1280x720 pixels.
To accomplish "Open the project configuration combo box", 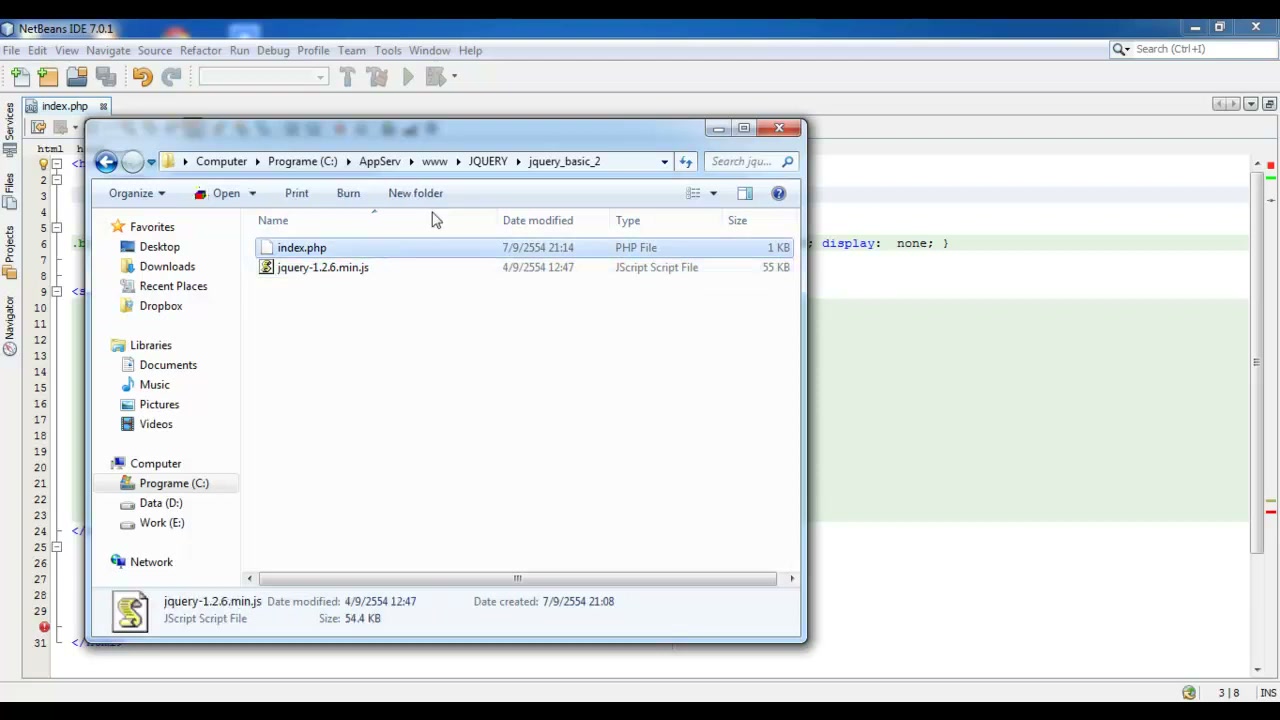I will (x=263, y=77).
